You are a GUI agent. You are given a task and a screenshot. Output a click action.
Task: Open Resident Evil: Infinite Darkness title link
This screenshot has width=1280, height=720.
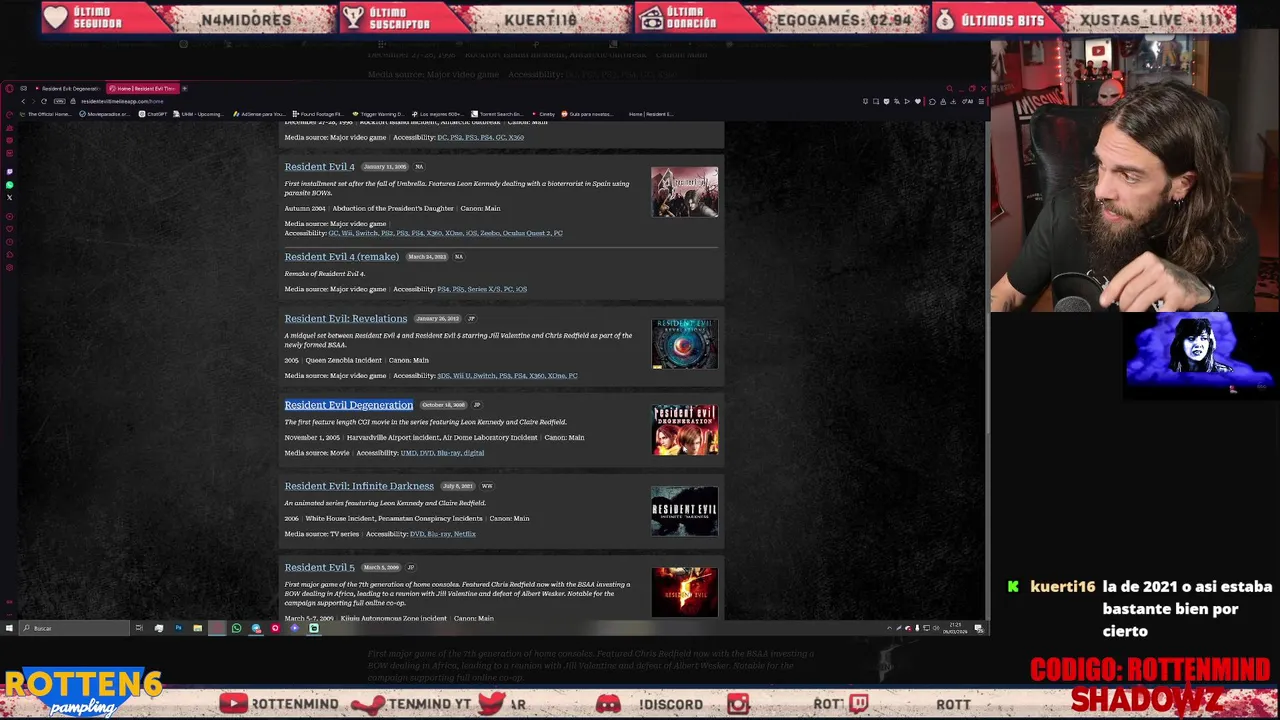tap(358, 485)
